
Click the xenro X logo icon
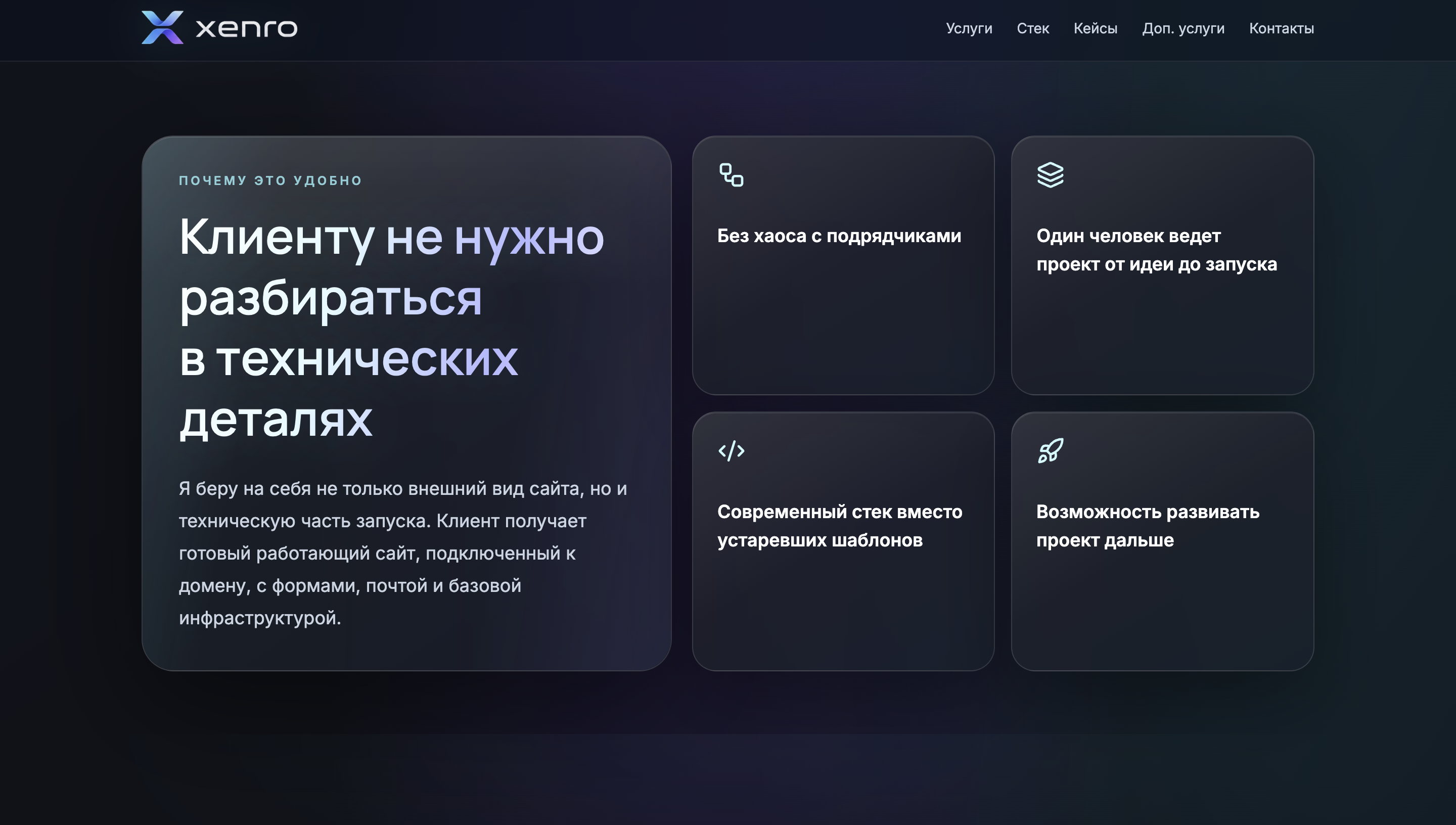point(162,27)
